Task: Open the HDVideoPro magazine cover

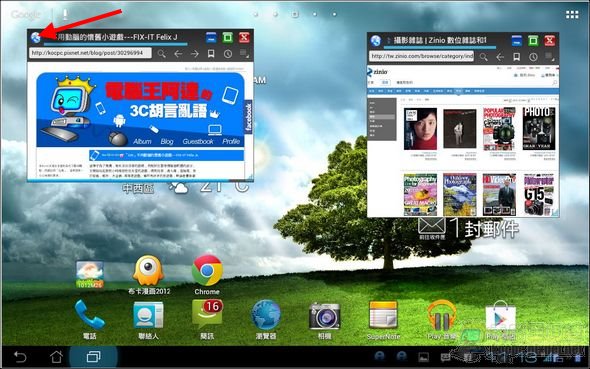Action: [499, 194]
